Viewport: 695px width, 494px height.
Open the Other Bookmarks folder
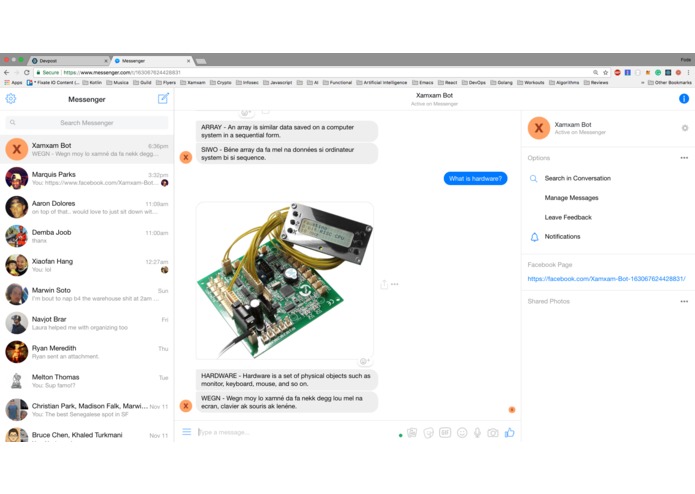669,82
